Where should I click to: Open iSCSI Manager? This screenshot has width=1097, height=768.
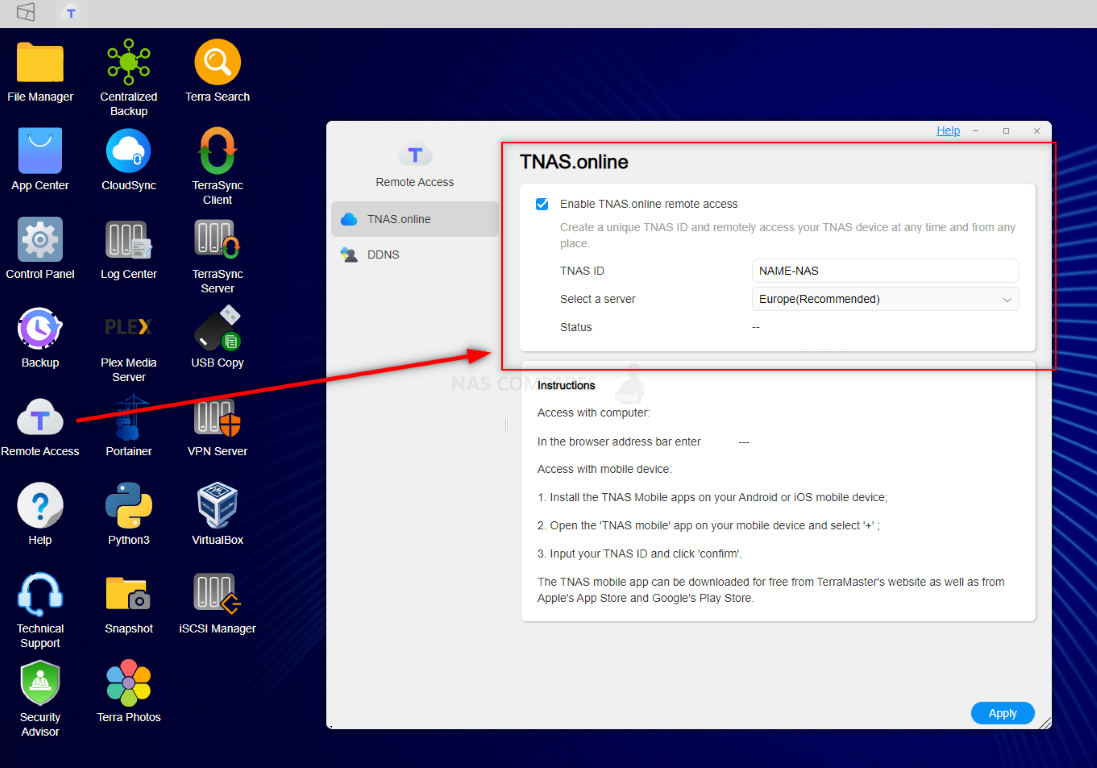[x=218, y=594]
